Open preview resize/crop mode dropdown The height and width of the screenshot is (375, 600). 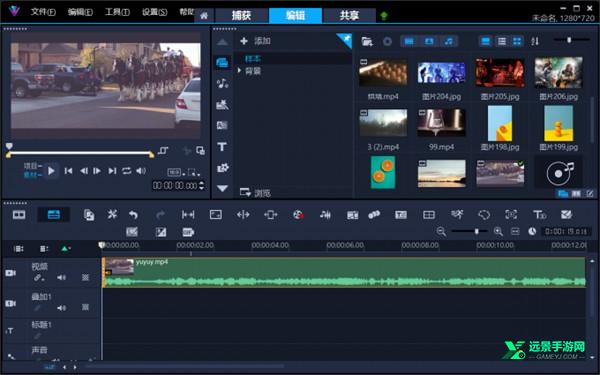[194, 173]
